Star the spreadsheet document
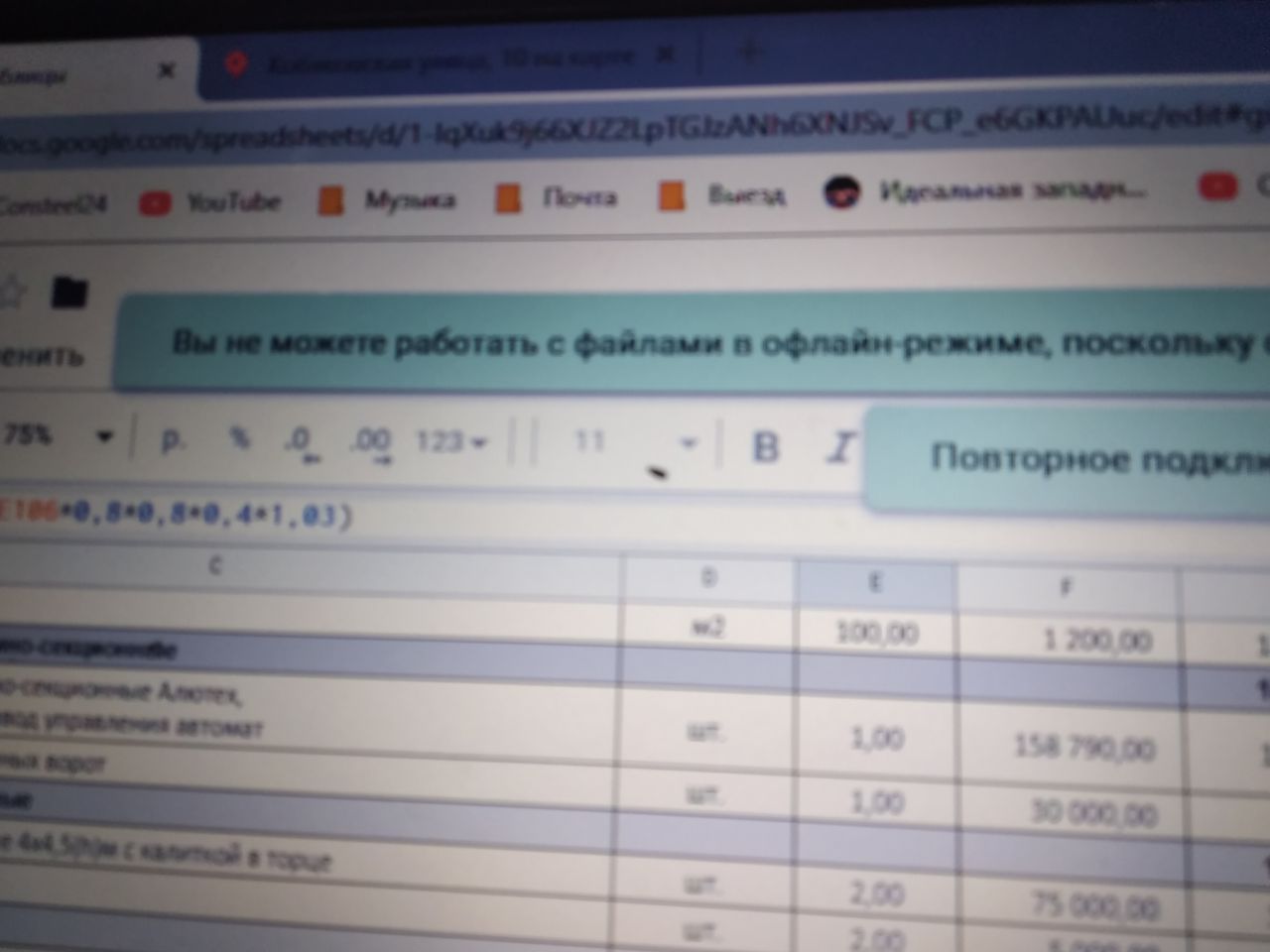 pyautogui.click(x=10, y=292)
